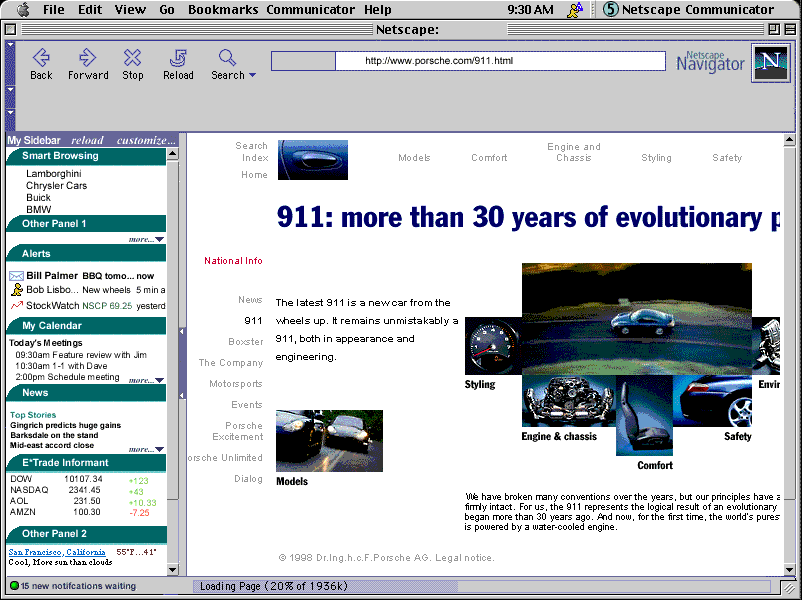Open the Chrysler Cars link
Viewport: 802px width, 600px height.
point(56,186)
